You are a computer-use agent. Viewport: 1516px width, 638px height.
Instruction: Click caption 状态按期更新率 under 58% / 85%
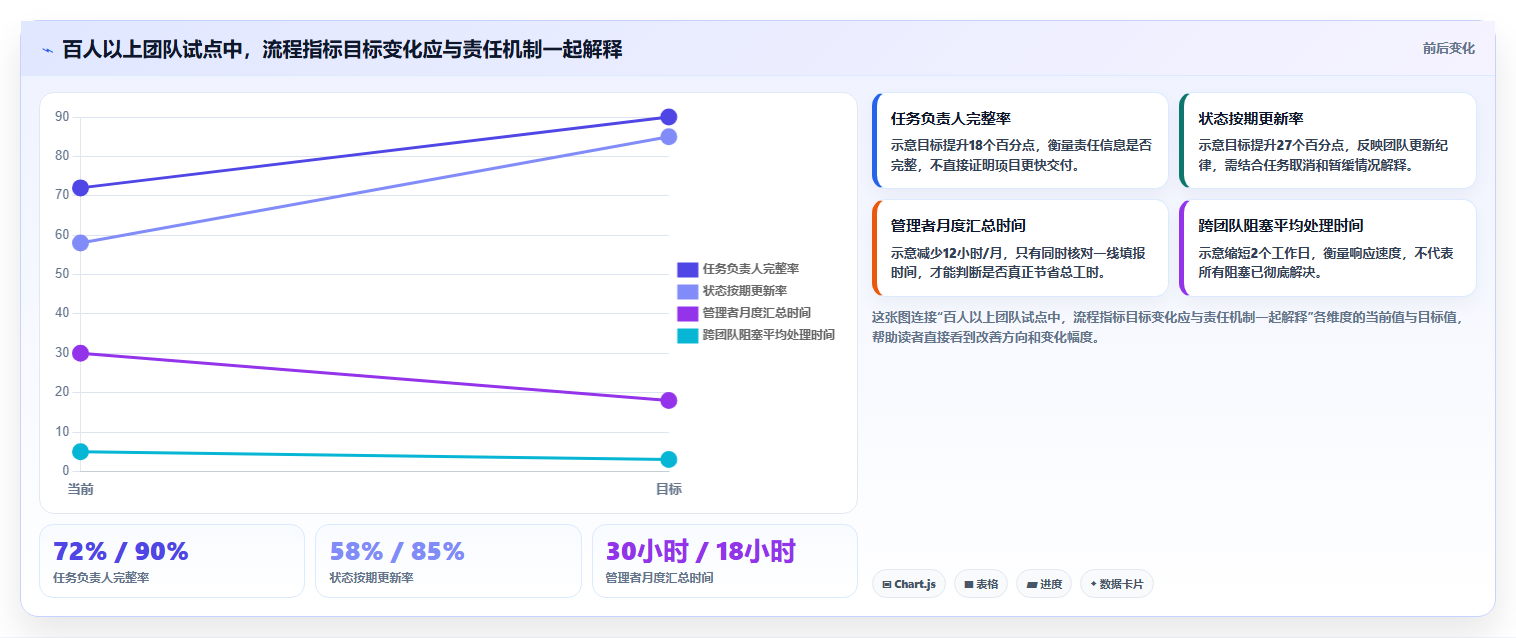pyautogui.click(x=371, y=578)
